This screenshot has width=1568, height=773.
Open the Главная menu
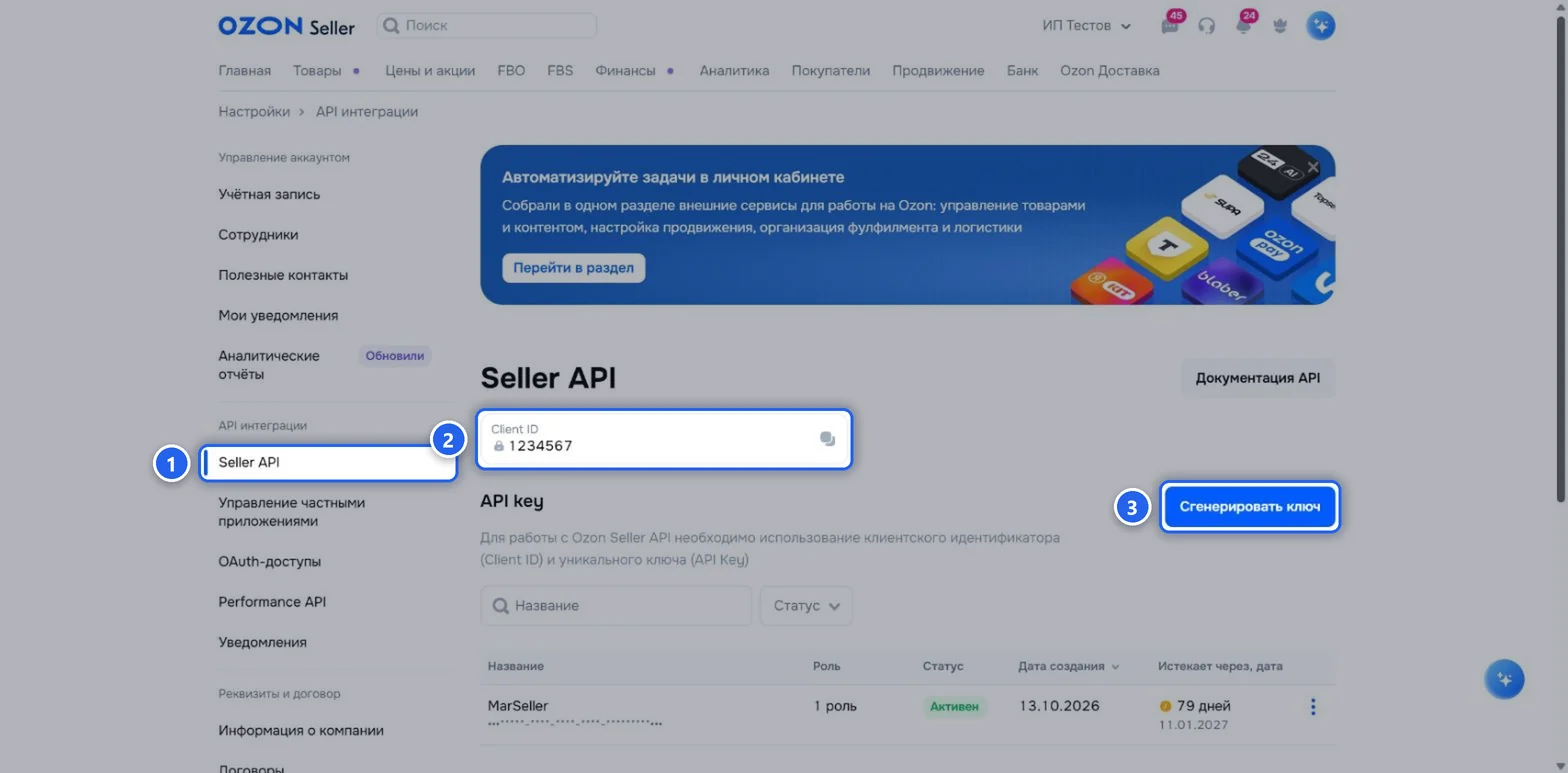click(245, 71)
